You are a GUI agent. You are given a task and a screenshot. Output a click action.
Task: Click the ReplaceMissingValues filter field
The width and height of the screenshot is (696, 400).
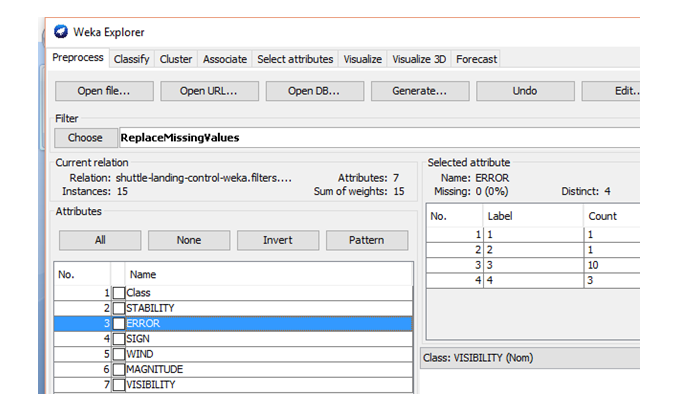pyautogui.click(x=380, y=138)
